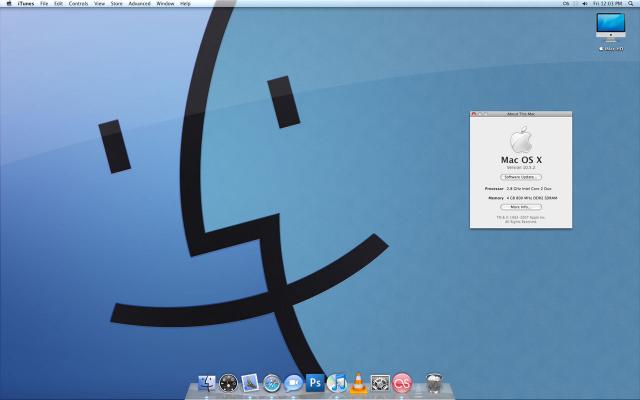Click the Version text under Mac OS X
This screenshot has width=640, height=400.
pyautogui.click(x=521, y=168)
